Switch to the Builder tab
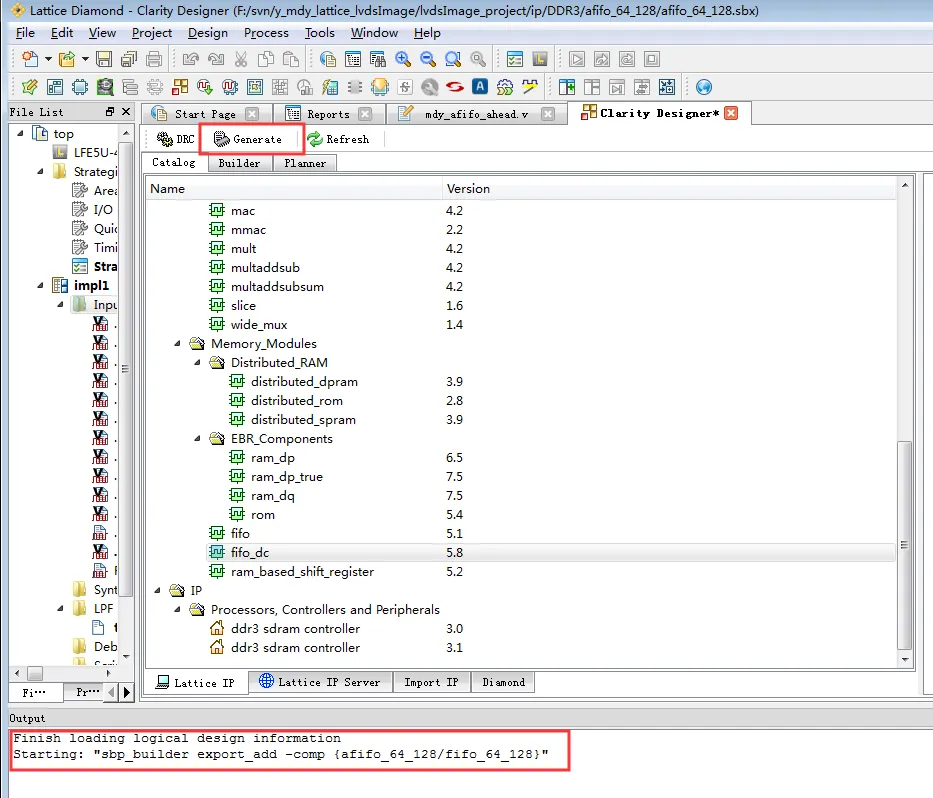 239,163
